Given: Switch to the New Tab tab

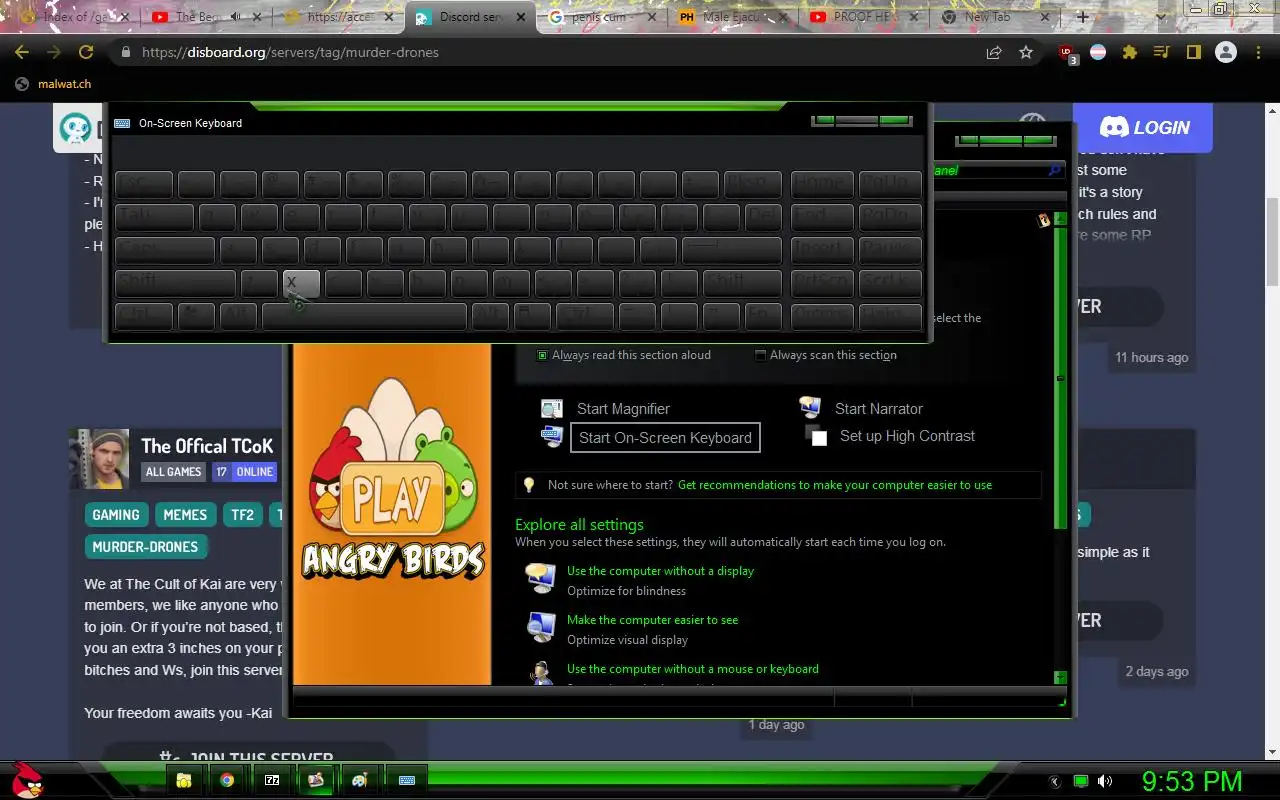Looking at the screenshot, I should click(988, 17).
